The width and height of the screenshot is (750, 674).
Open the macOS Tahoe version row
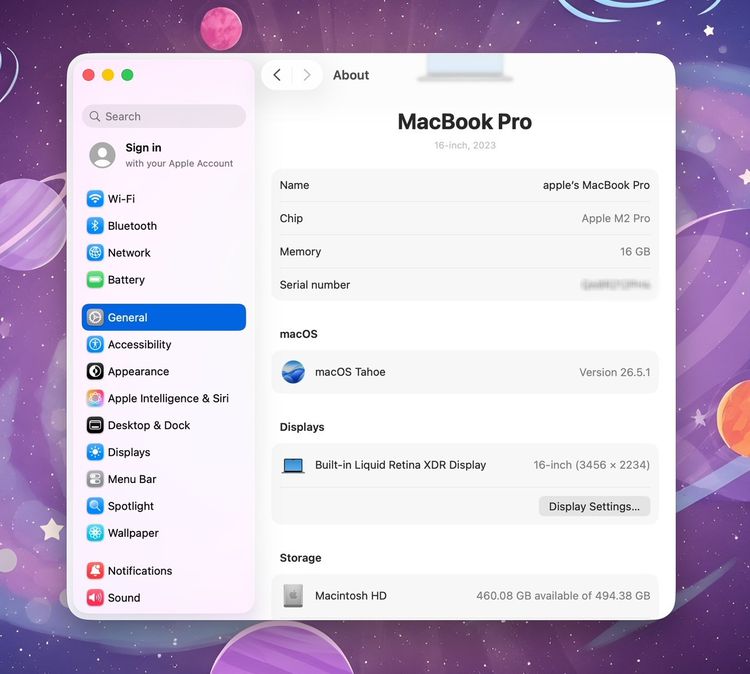pyautogui.click(x=465, y=372)
